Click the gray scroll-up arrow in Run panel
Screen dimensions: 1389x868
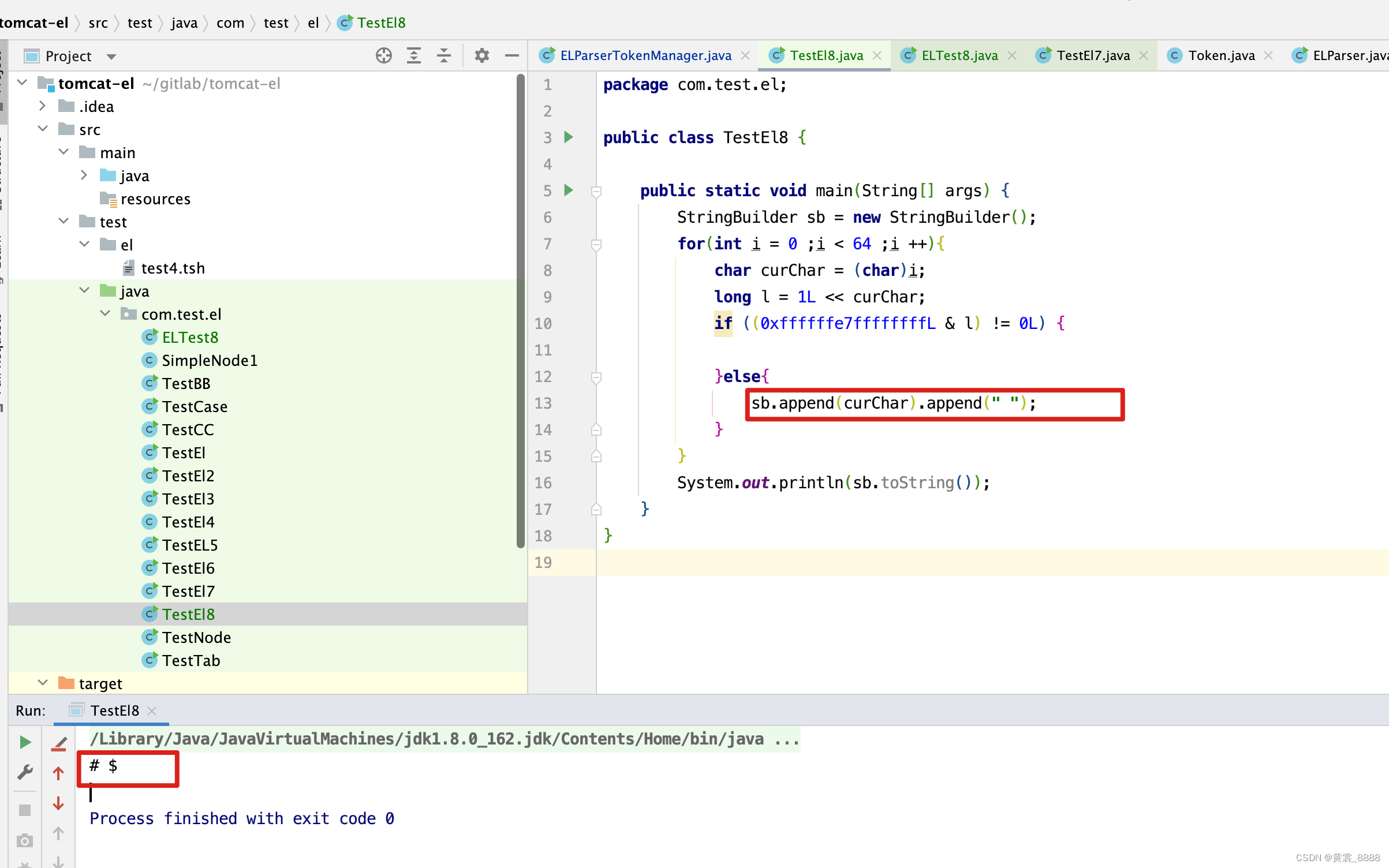pyautogui.click(x=58, y=833)
